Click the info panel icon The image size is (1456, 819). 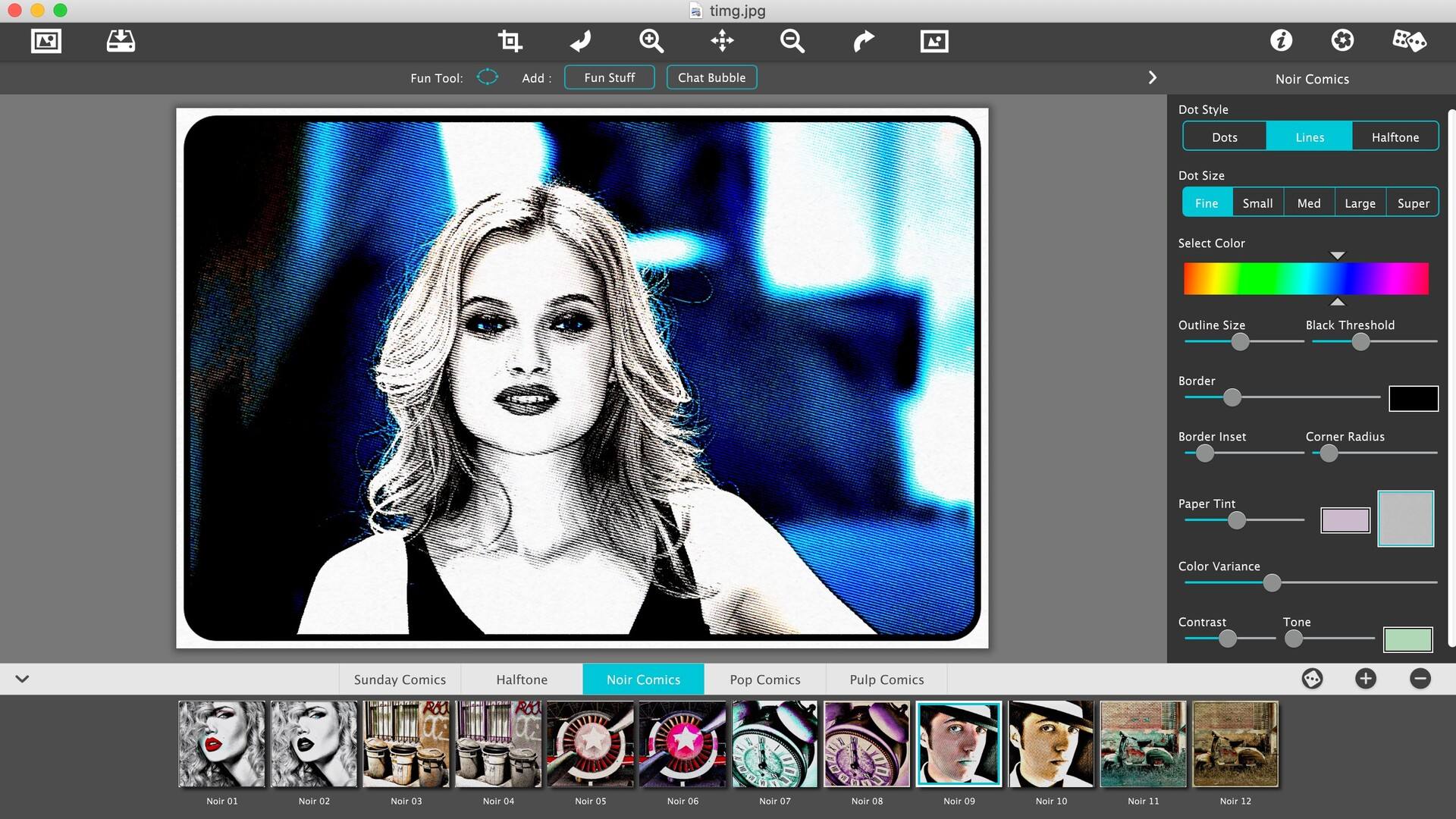tap(1280, 40)
